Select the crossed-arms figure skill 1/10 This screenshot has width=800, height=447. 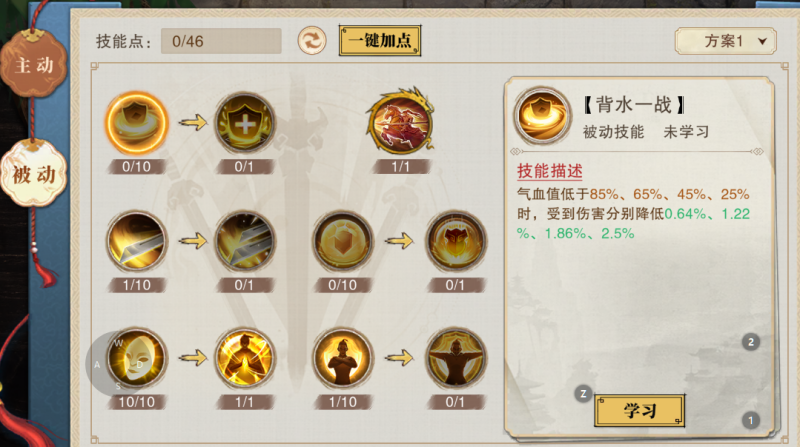tap(343, 358)
